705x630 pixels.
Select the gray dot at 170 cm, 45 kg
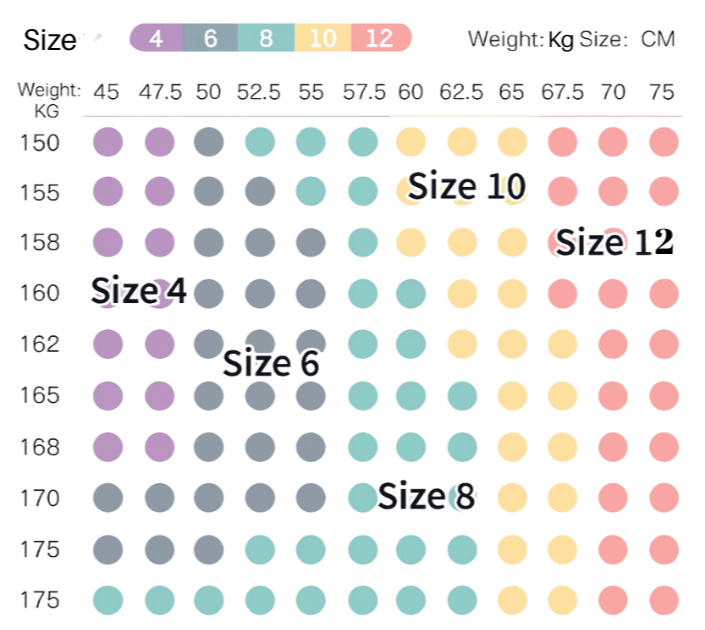pos(107,497)
